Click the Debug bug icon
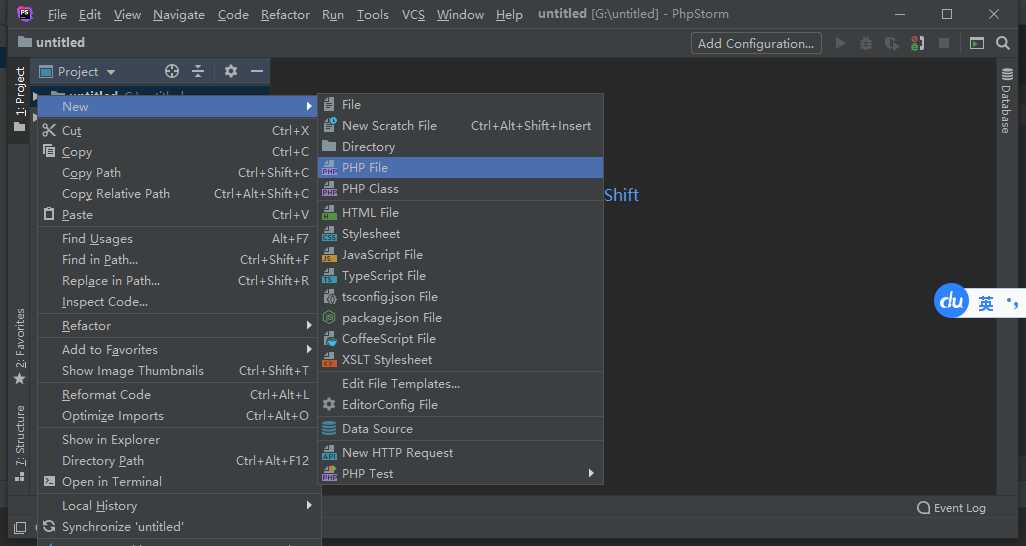This screenshot has height=546, width=1026. click(x=866, y=43)
